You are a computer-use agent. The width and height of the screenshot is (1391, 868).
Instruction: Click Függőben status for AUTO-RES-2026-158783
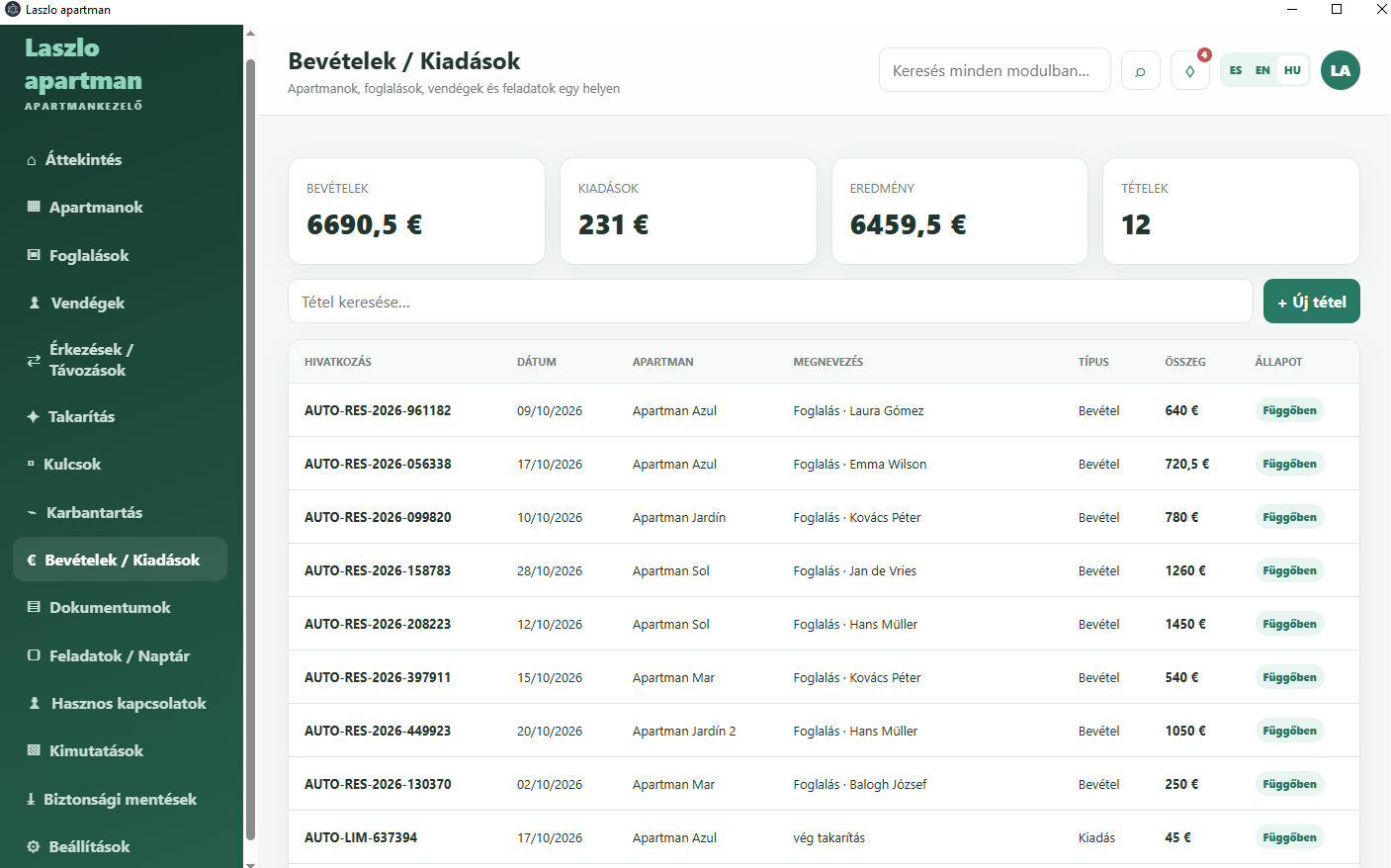click(x=1289, y=570)
